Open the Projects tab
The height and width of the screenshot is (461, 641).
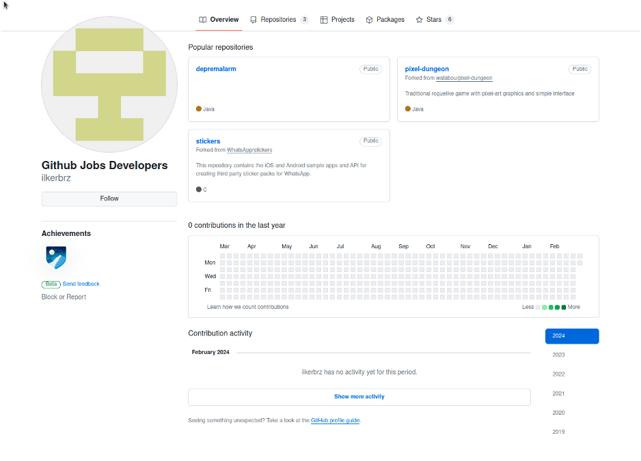click(x=337, y=20)
